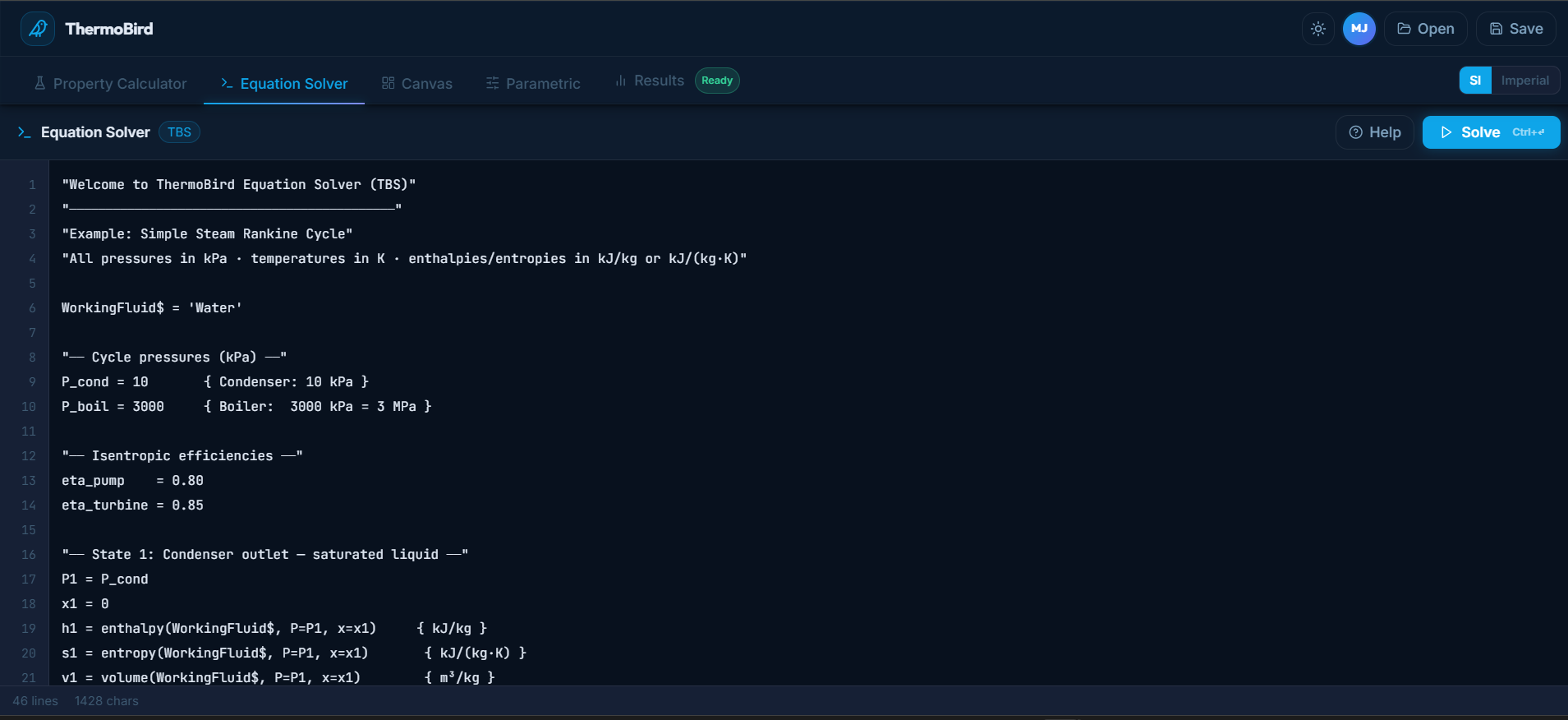Click the Ready status badge
The width and height of the screenshot is (1568, 720).
[x=717, y=81]
